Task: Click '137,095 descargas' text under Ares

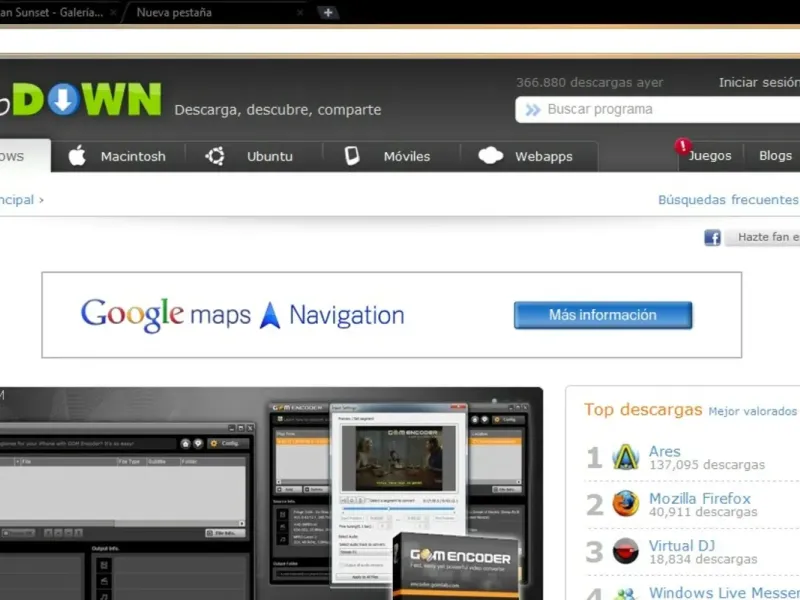Action: 707,465
